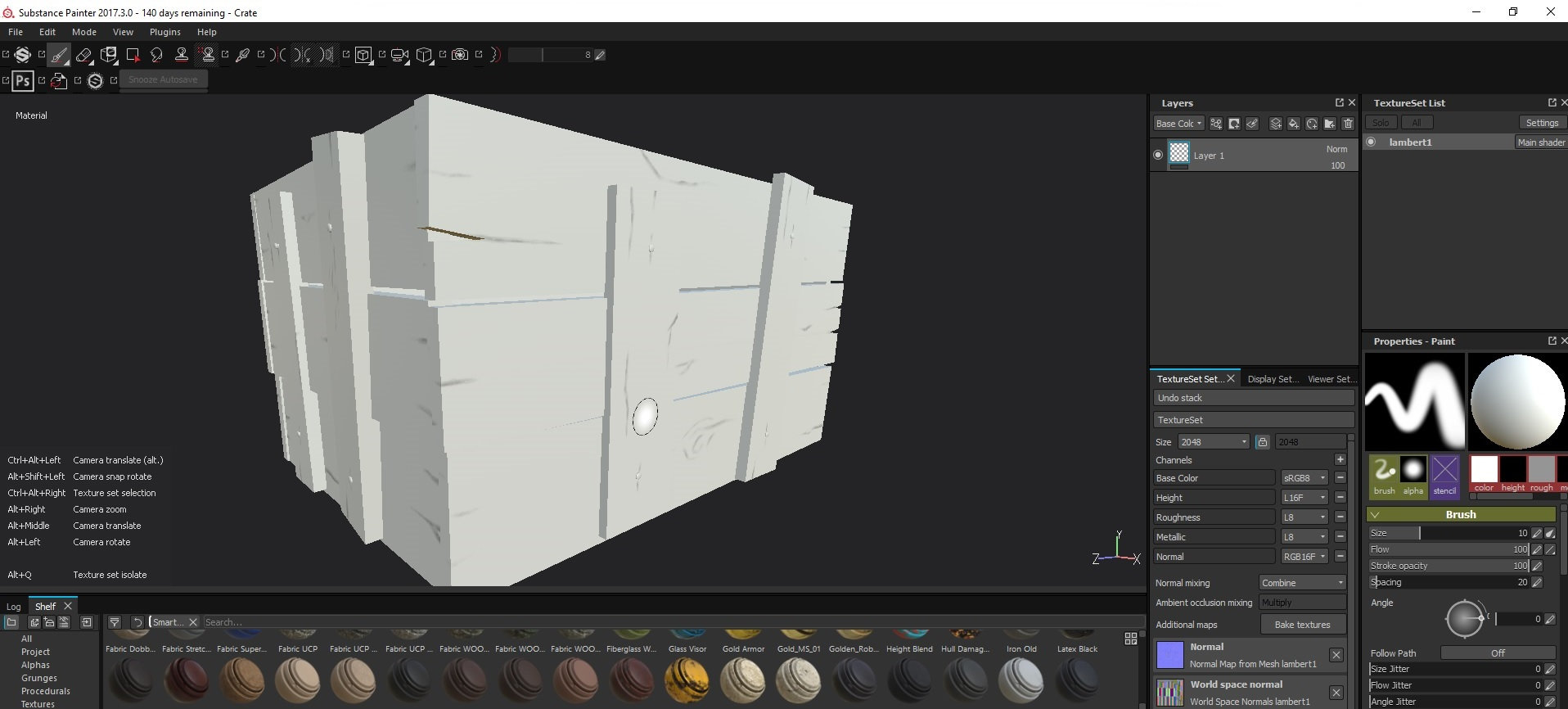Viewport: 1568px width, 709px height.
Task: Toggle lambert1 texture set visibility
Action: point(1371,142)
